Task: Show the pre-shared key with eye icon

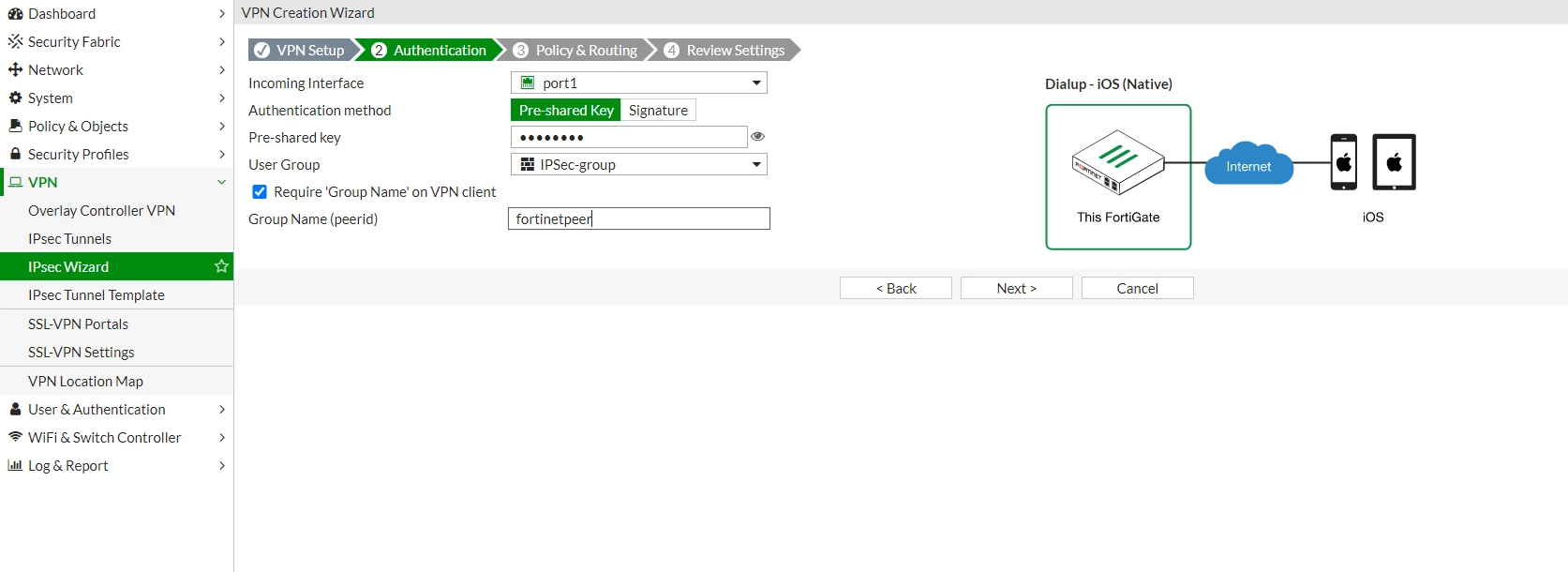Action: [758, 137]
